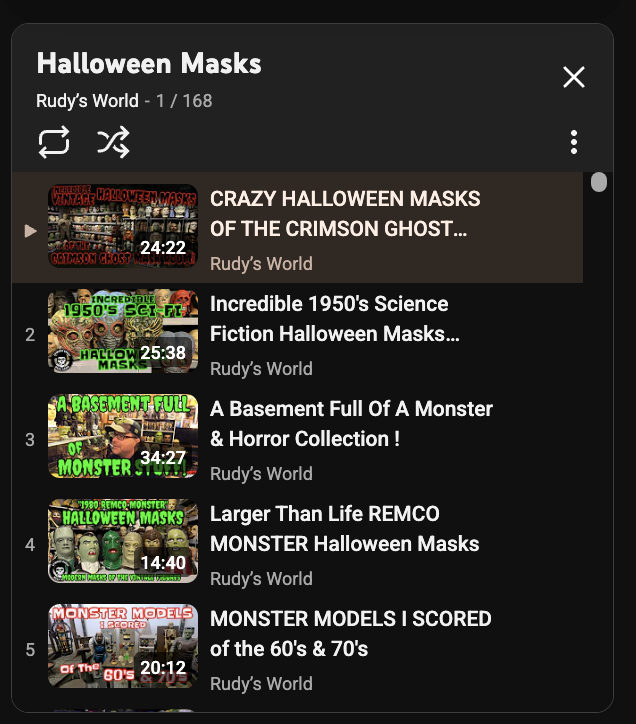
Task: Click the 1 / 168 playlist position counter
Action: point(184,101)
